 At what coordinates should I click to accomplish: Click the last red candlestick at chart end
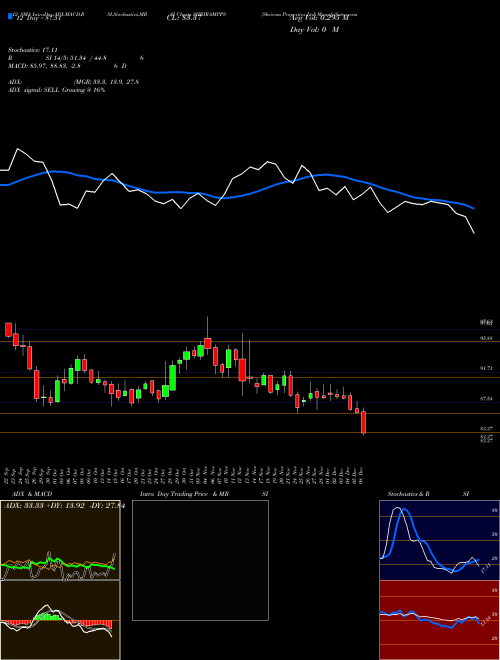coord(364,422)
